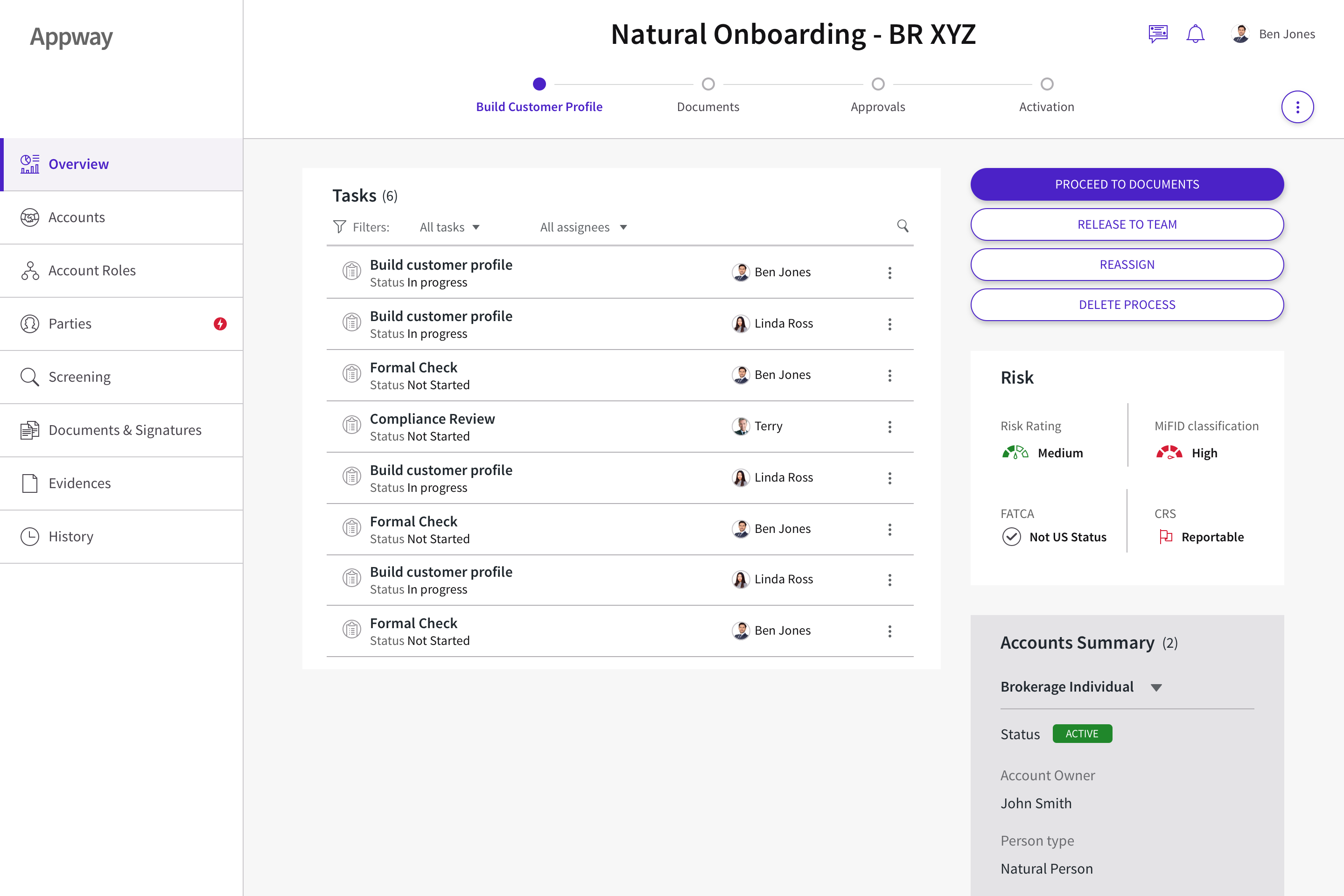1344x896 pixels.
Task: Select the Approvals step circle
Action: (878, 84)
